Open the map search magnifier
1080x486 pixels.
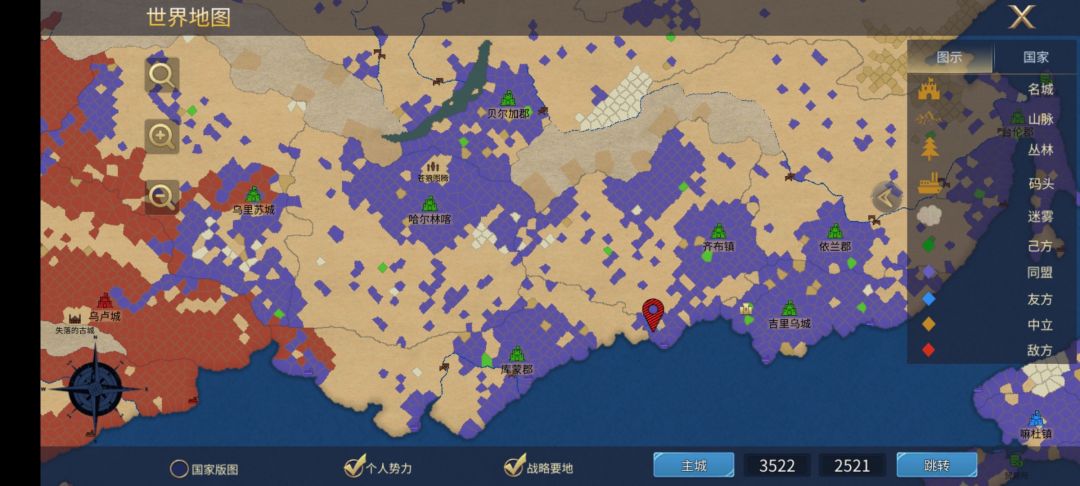(162, 75)
